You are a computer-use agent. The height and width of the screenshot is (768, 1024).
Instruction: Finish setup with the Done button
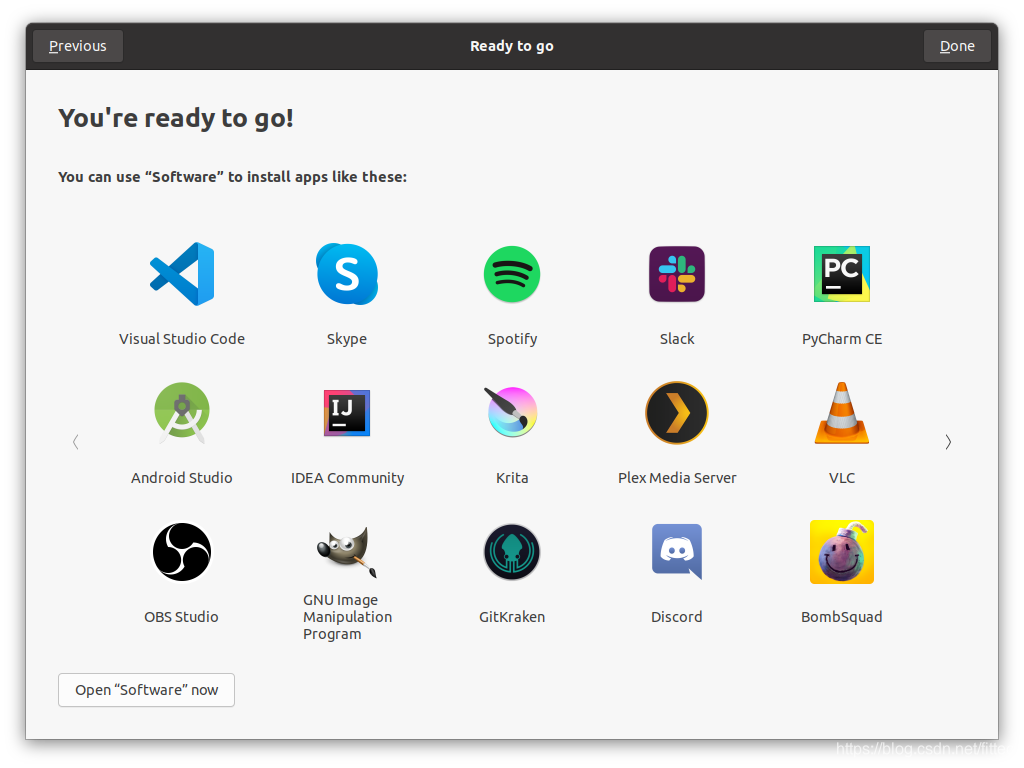[957, 46]
